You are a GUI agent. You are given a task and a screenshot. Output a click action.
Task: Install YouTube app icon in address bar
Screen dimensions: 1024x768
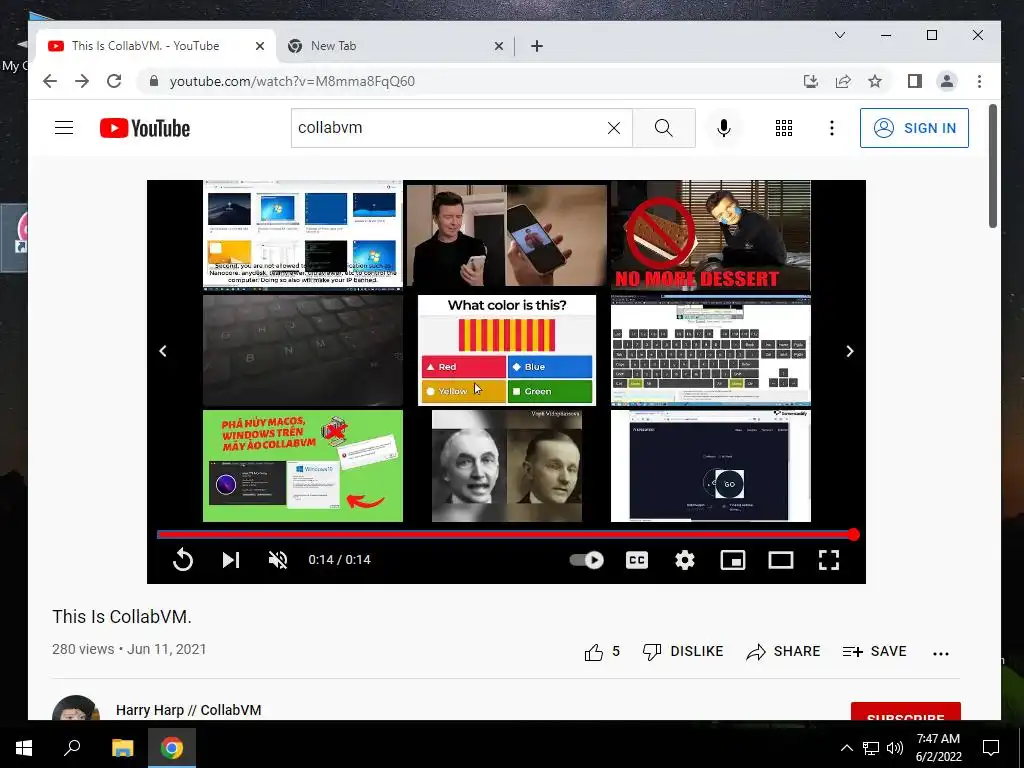tap(810, 81)
